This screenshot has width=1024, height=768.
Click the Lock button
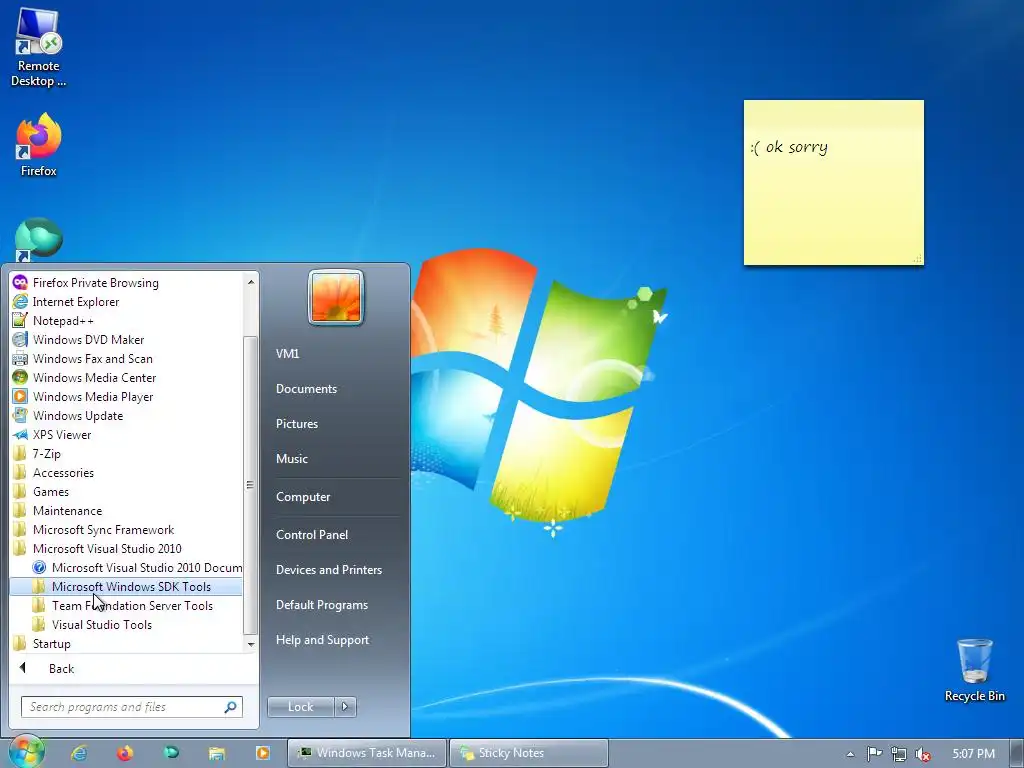click(300, 707)
